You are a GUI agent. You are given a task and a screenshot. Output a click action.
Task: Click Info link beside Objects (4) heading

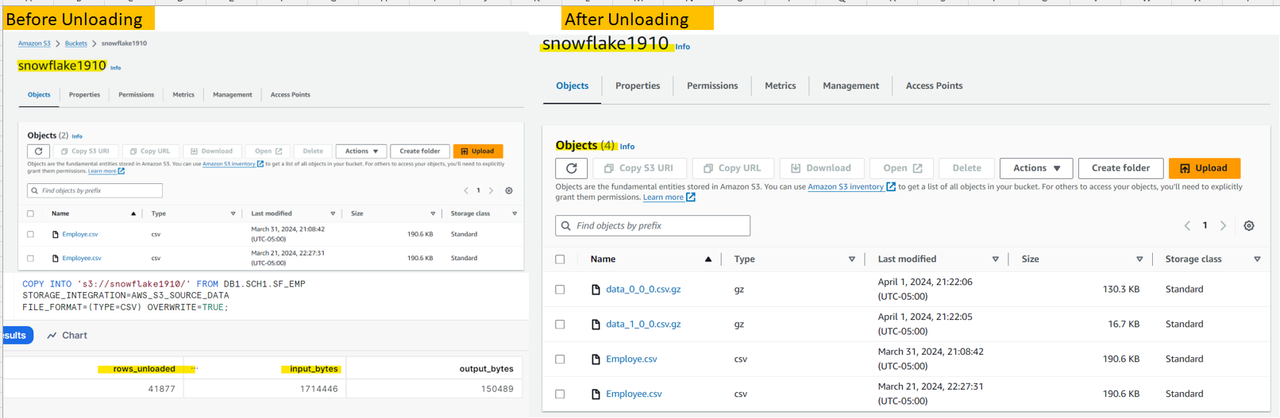click(x=628, y=146)
